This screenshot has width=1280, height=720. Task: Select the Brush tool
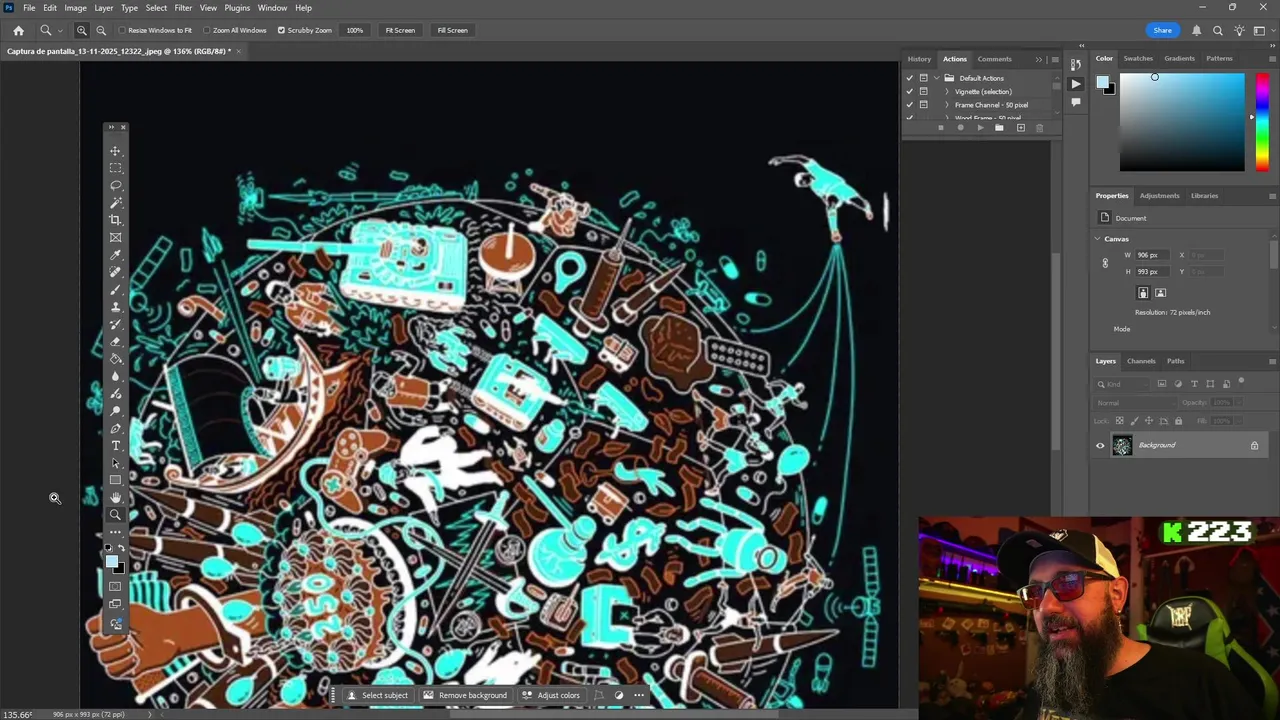[x=116, y=289]
